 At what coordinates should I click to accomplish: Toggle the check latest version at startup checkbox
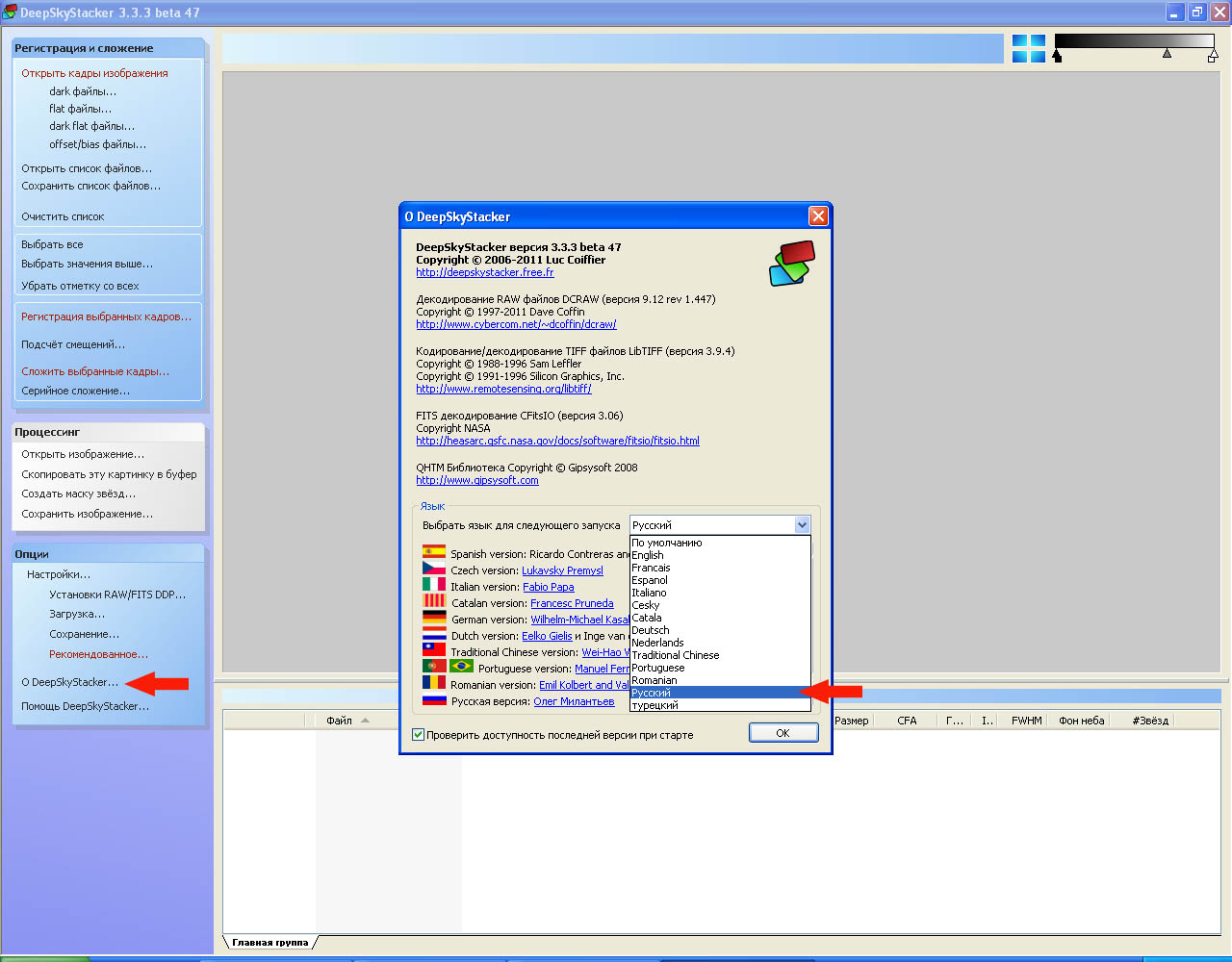tap(419, 735)
